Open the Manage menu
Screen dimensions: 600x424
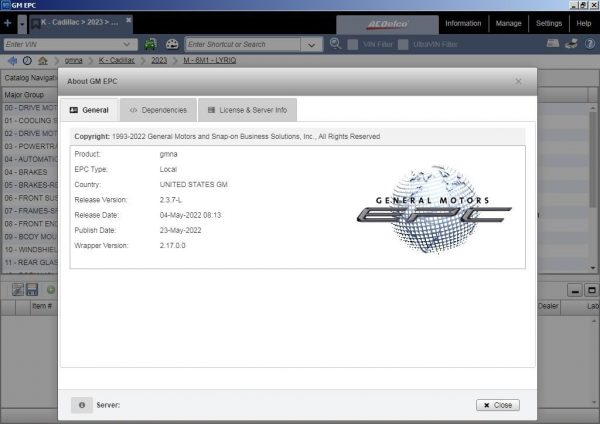pyautogui.click(x=508, y=23)
